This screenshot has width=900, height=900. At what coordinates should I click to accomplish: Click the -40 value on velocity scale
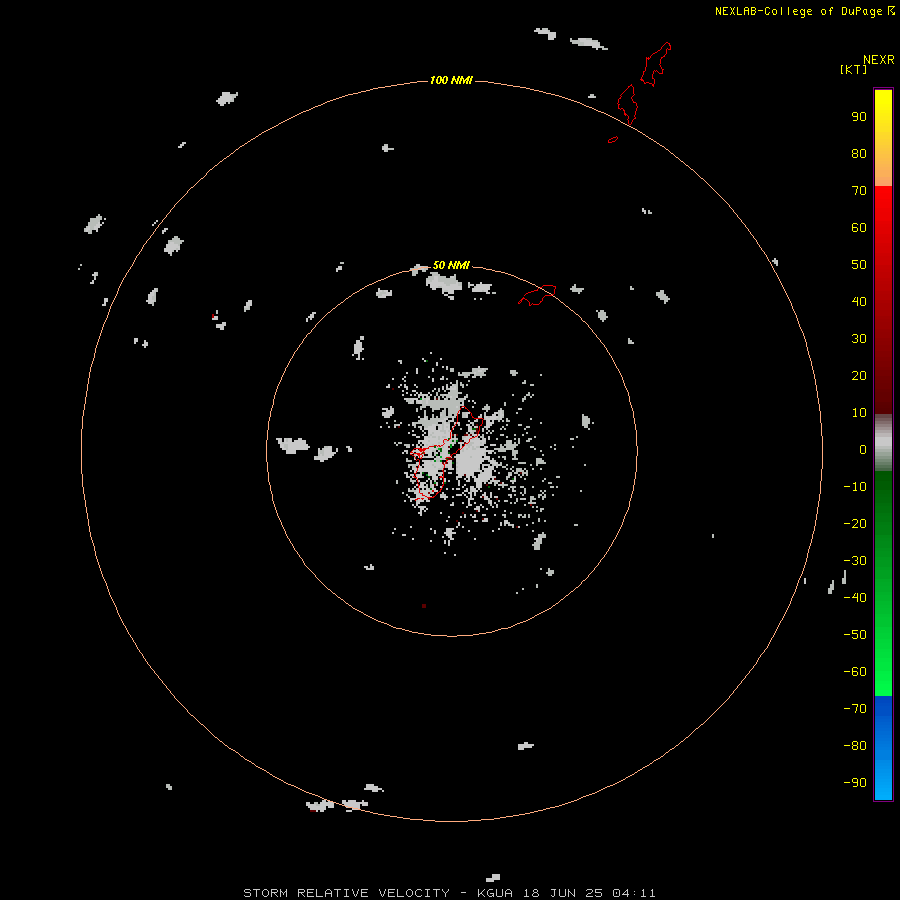[x=855, y=598]
